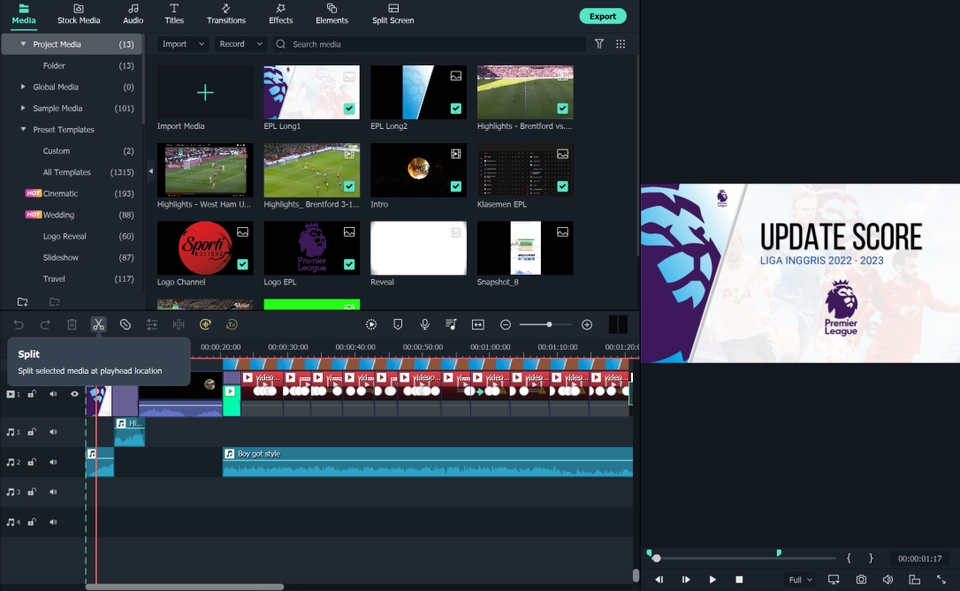The image size is (960, 591).
Task: Select All Templates in sidebar
Action: [67, 172]
